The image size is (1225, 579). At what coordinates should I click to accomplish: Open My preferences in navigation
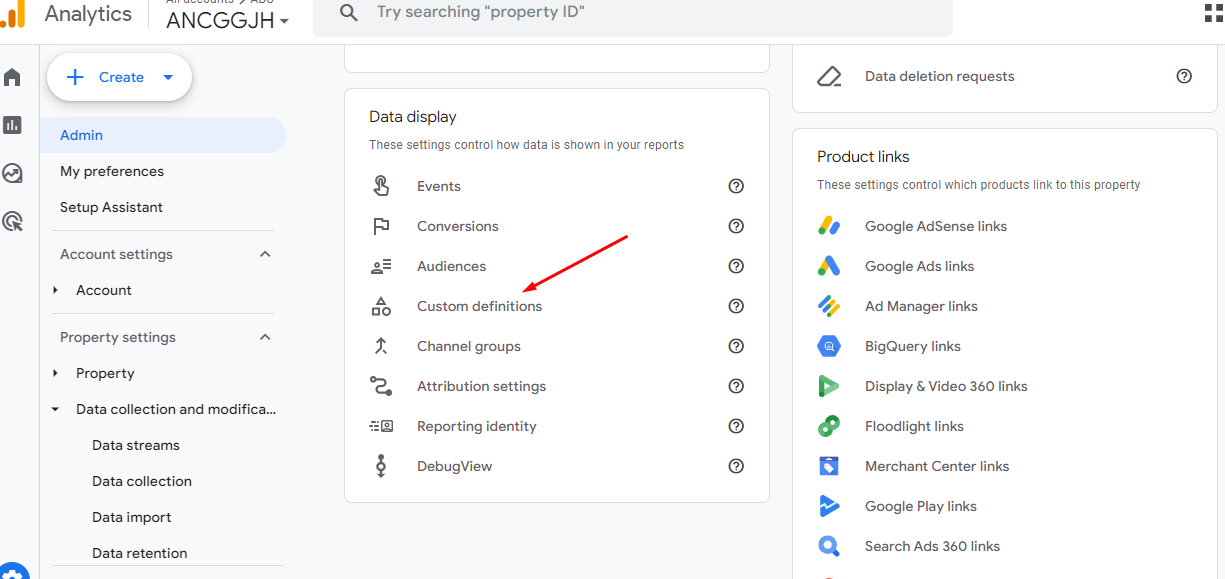[x=112, y=171]
